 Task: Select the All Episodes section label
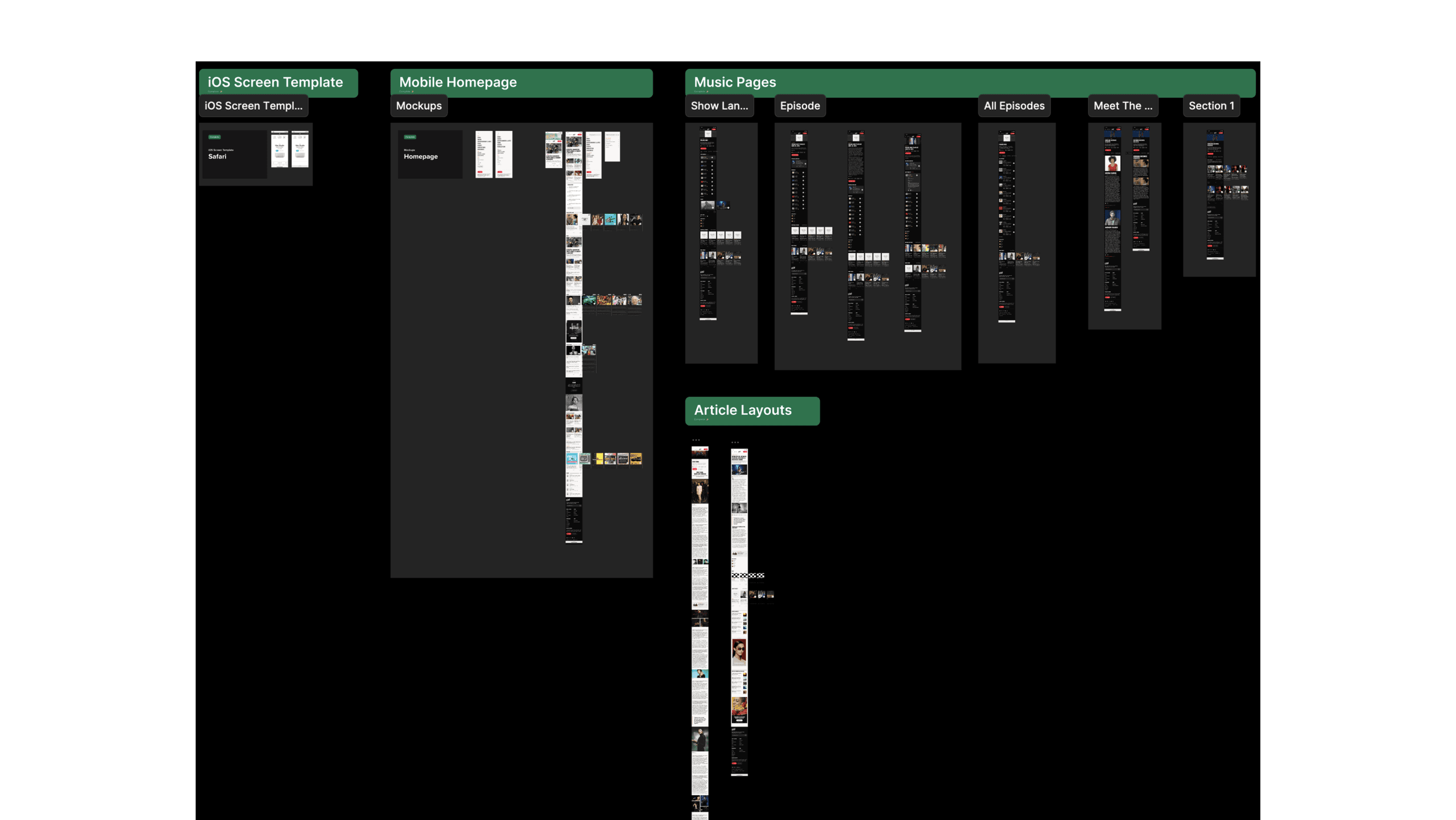click(x=1014, y=106)
